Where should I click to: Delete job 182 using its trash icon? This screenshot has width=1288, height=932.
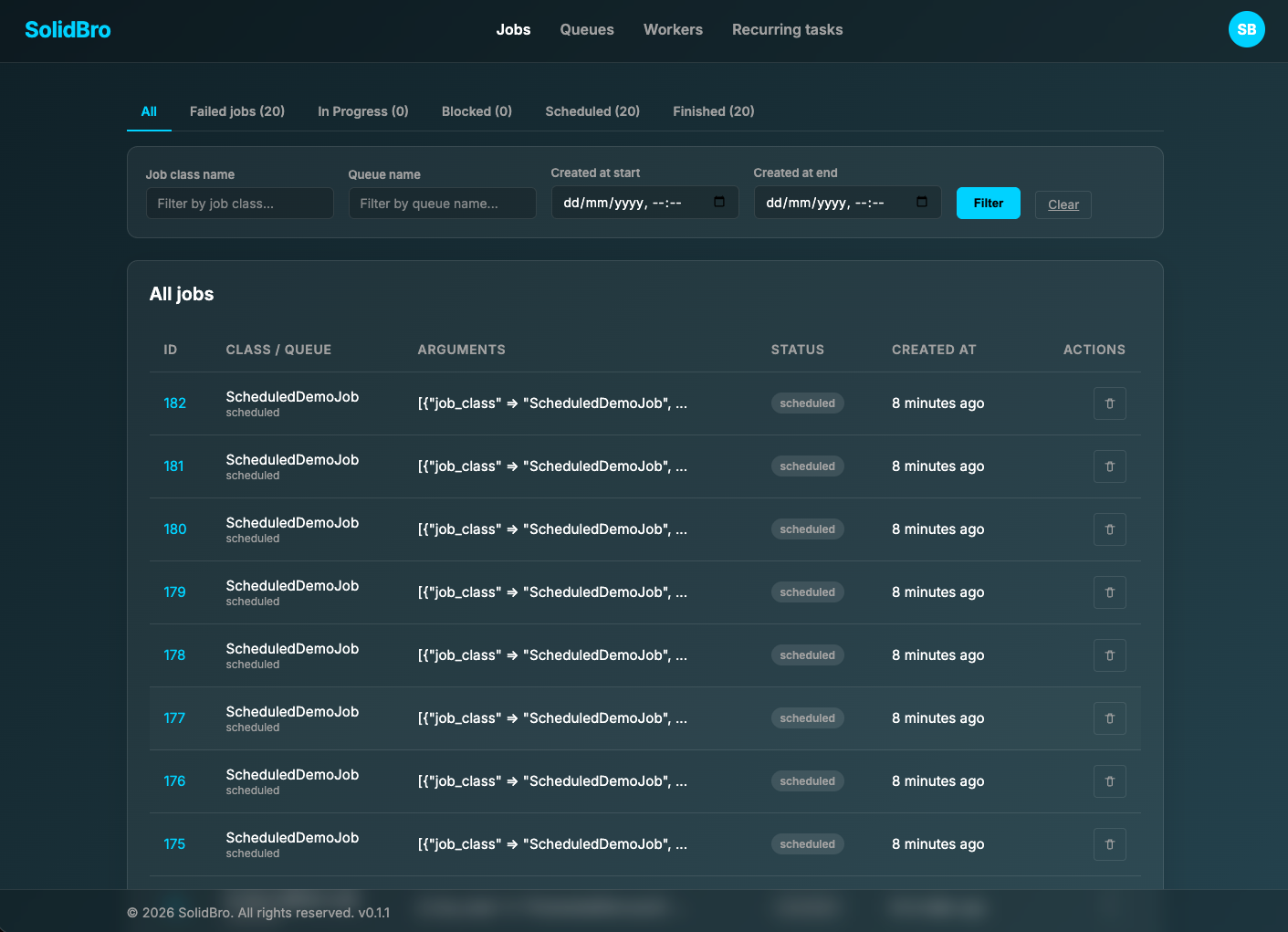[1109, 403]
